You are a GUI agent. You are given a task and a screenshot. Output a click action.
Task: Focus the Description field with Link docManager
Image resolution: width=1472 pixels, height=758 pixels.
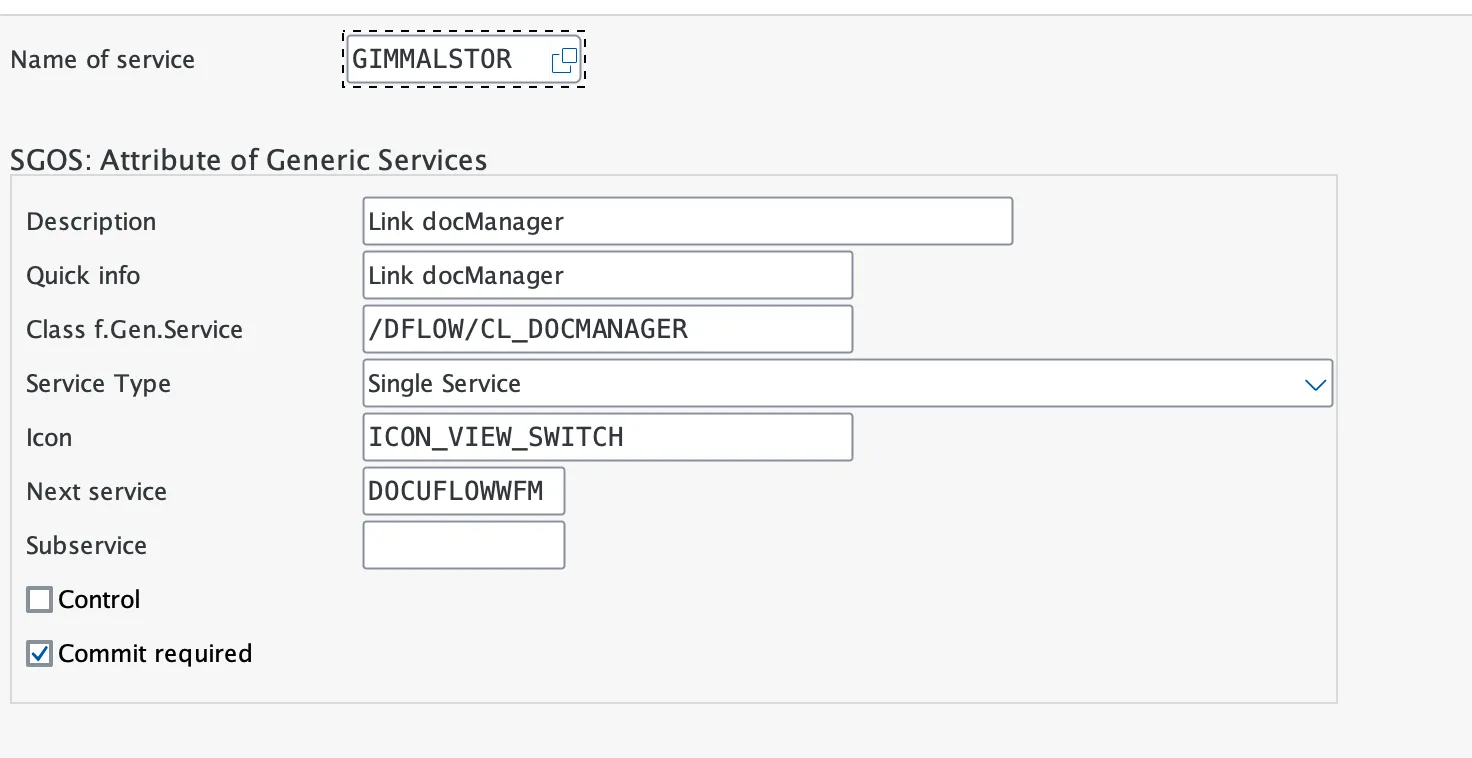point(688,221)
